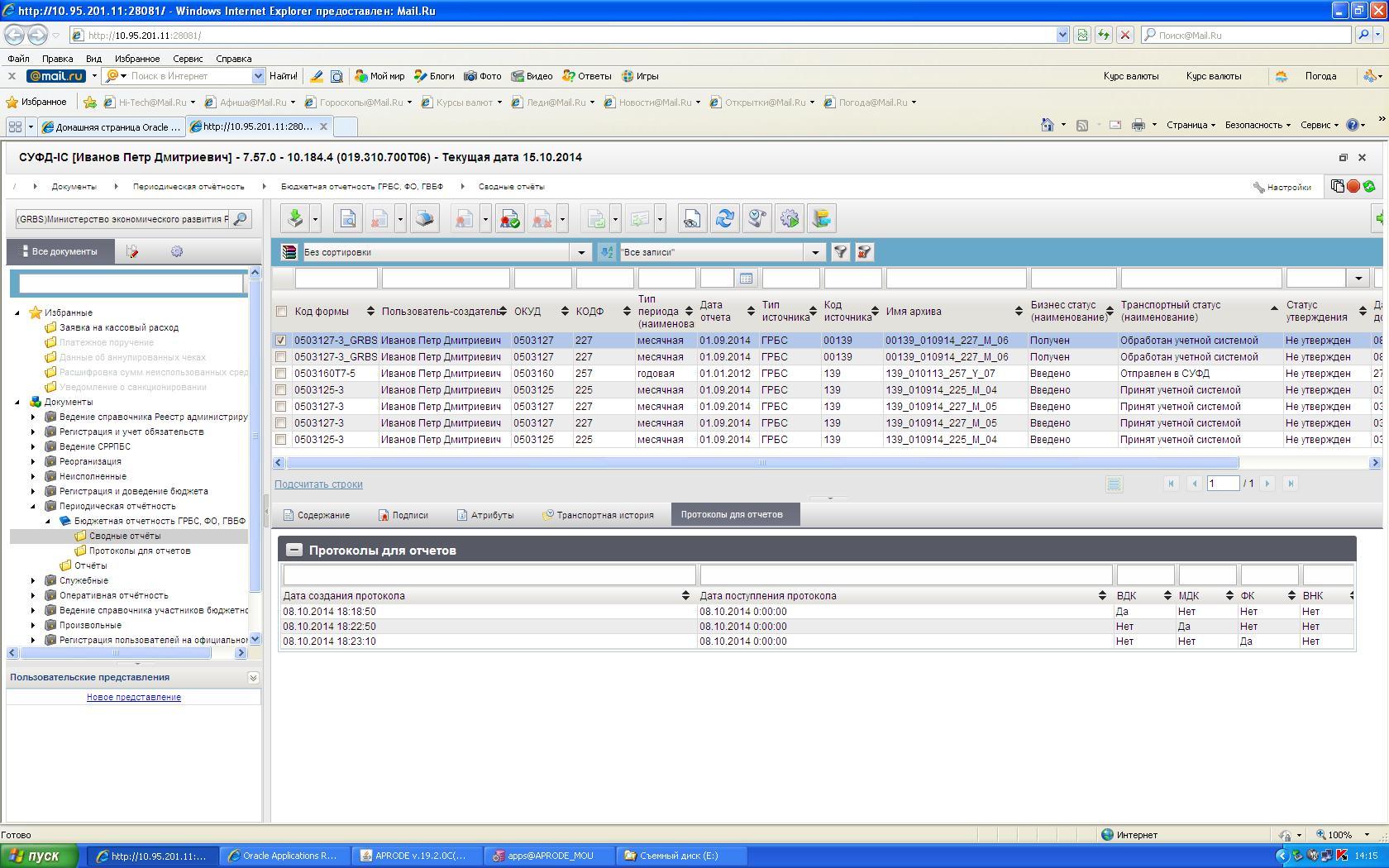Open the arrow dropdown next to import icon

316,219
